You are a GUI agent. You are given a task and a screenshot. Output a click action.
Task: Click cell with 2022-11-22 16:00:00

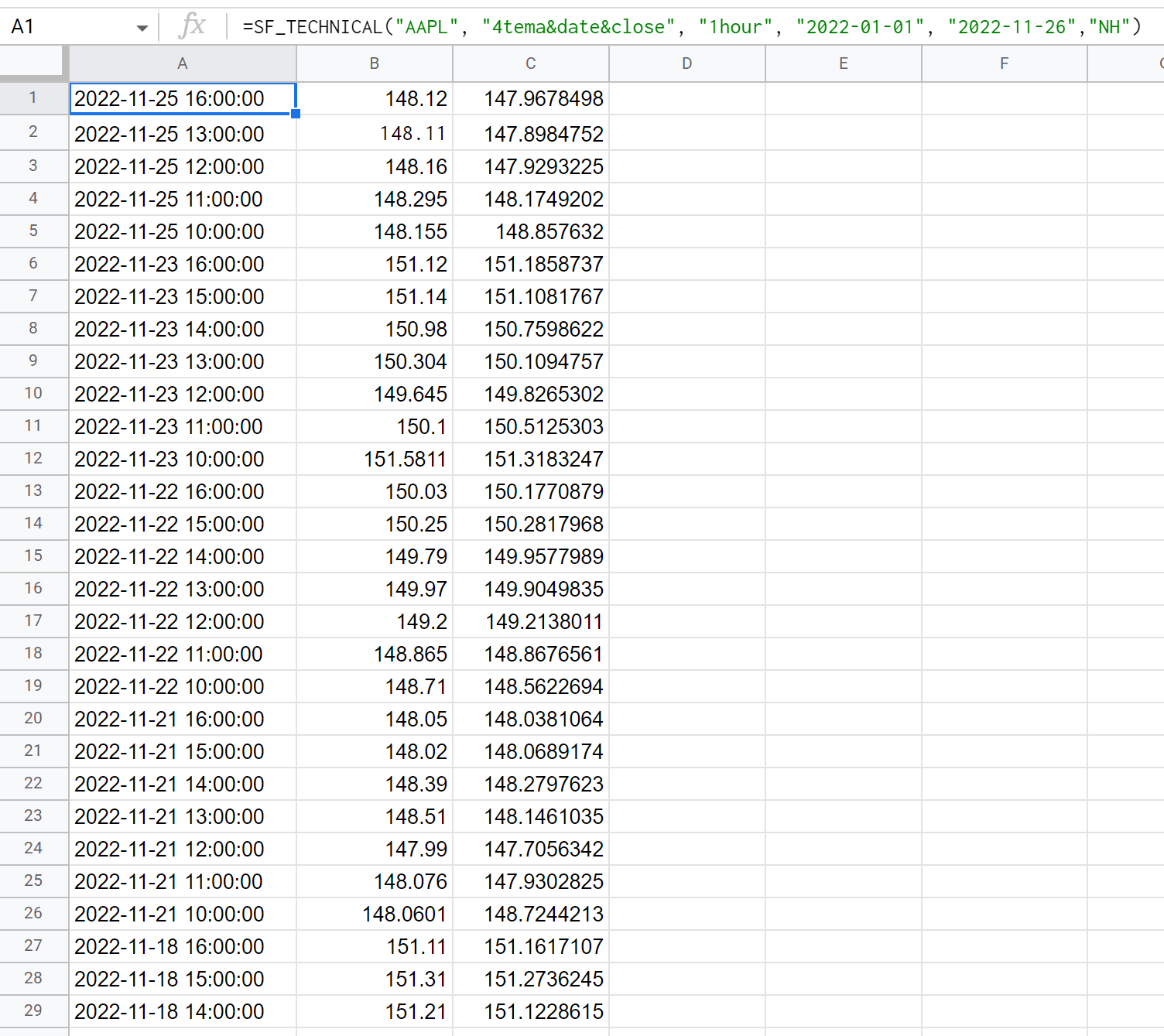[183, 491]
